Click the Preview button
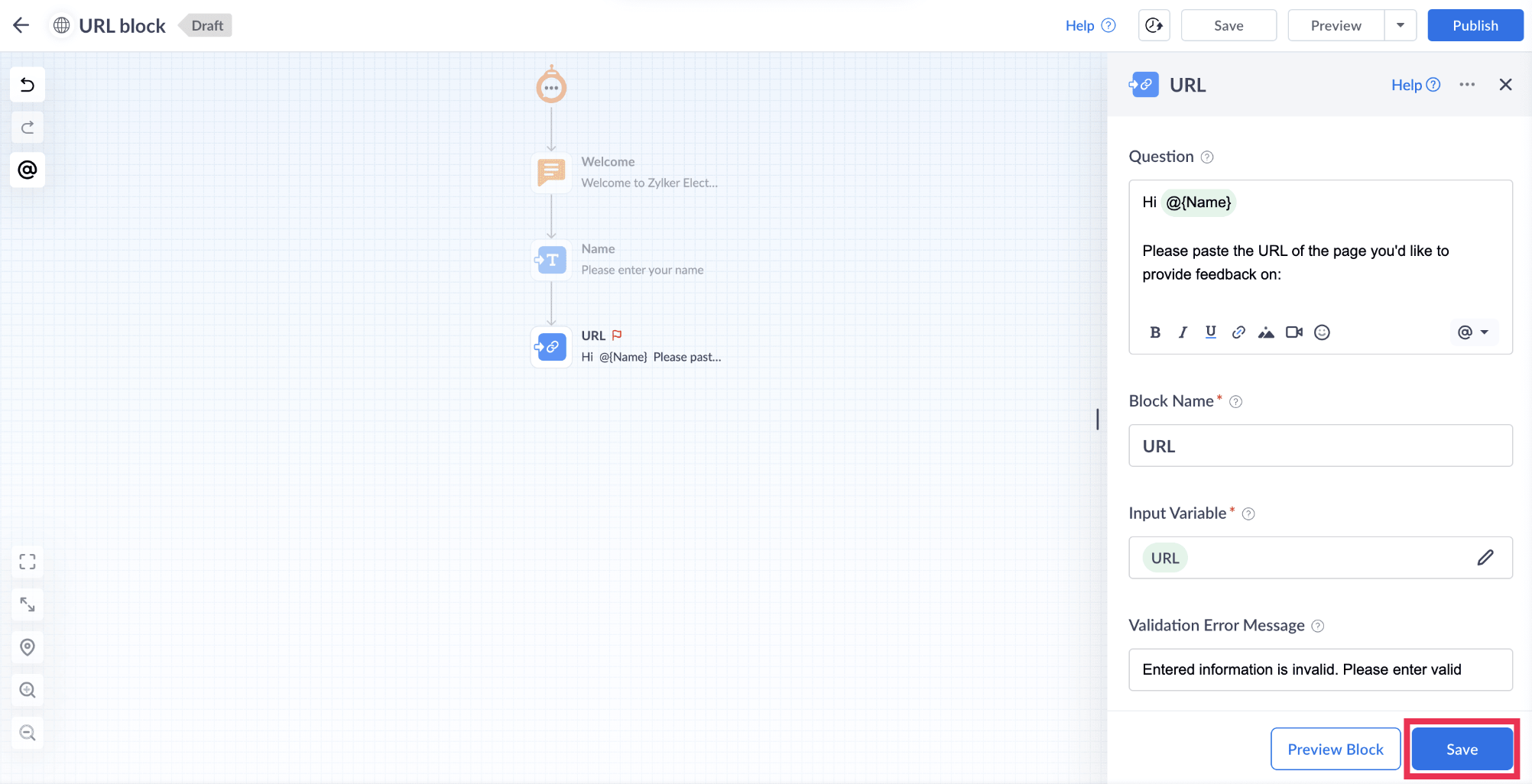The width and height of the screenshot is (1532, 784). (x=1336, y=25)
